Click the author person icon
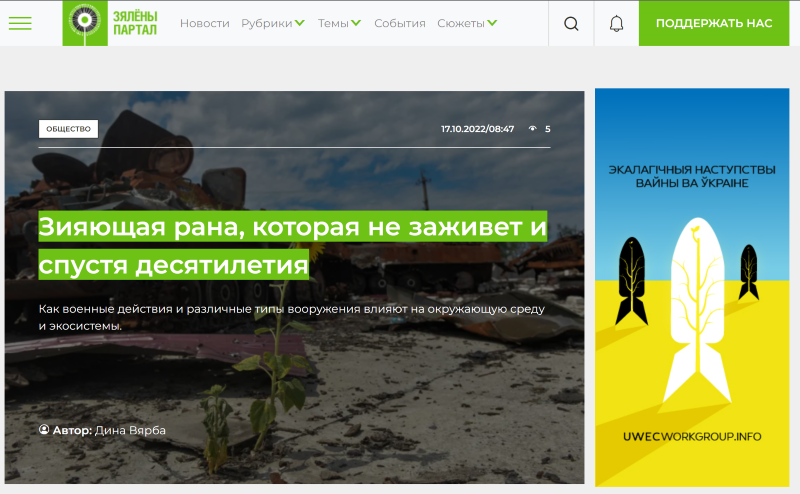The height and width of the screenshot is (494, 800). coord(44,430)
